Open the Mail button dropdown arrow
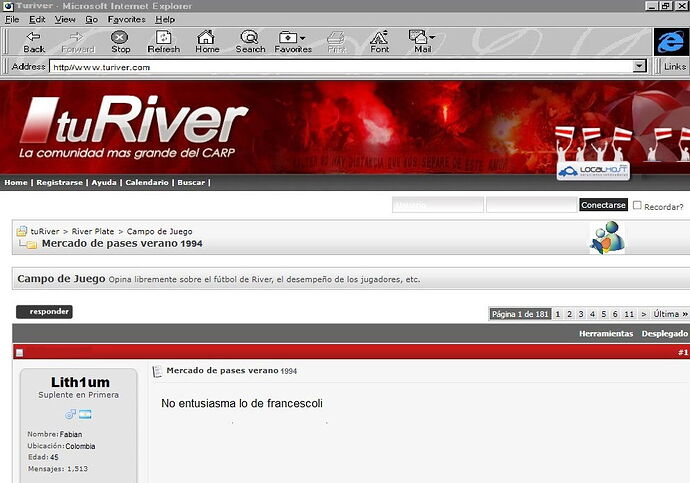690x483 pixels. click(432, 37)
